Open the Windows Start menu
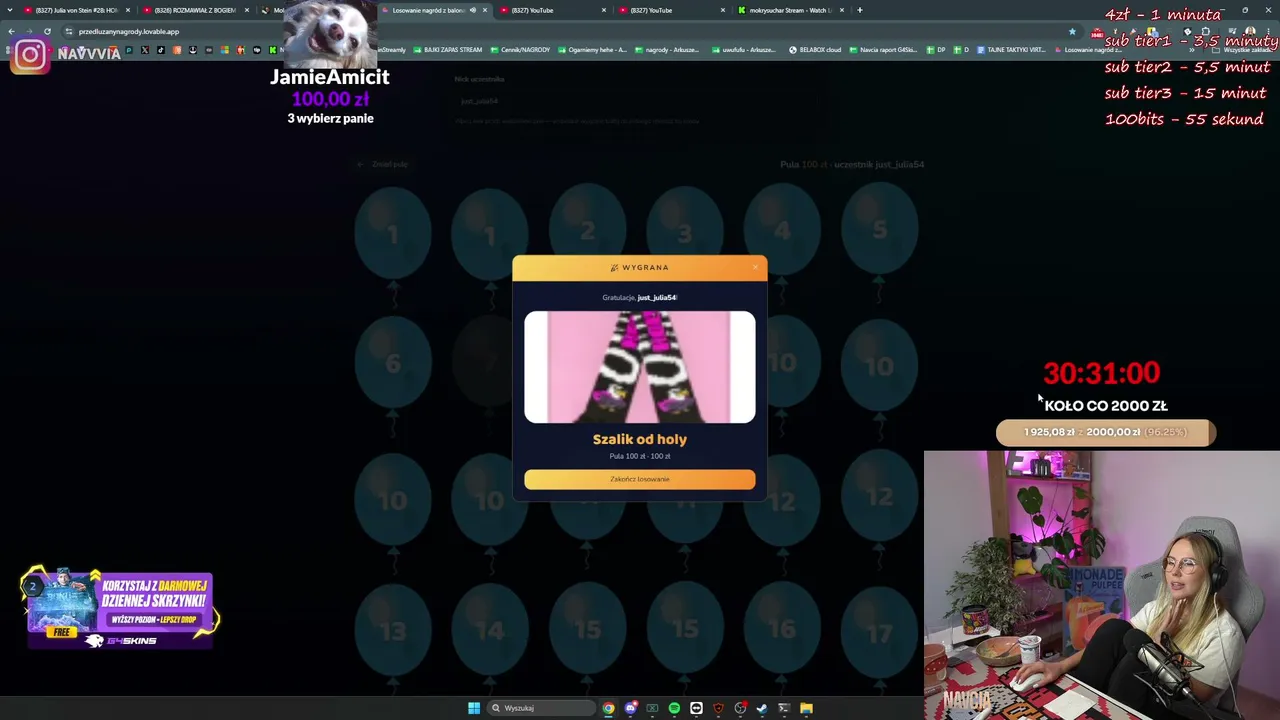Image resolution: width=1280 pixels, height=720 pixels. (474, 708)
